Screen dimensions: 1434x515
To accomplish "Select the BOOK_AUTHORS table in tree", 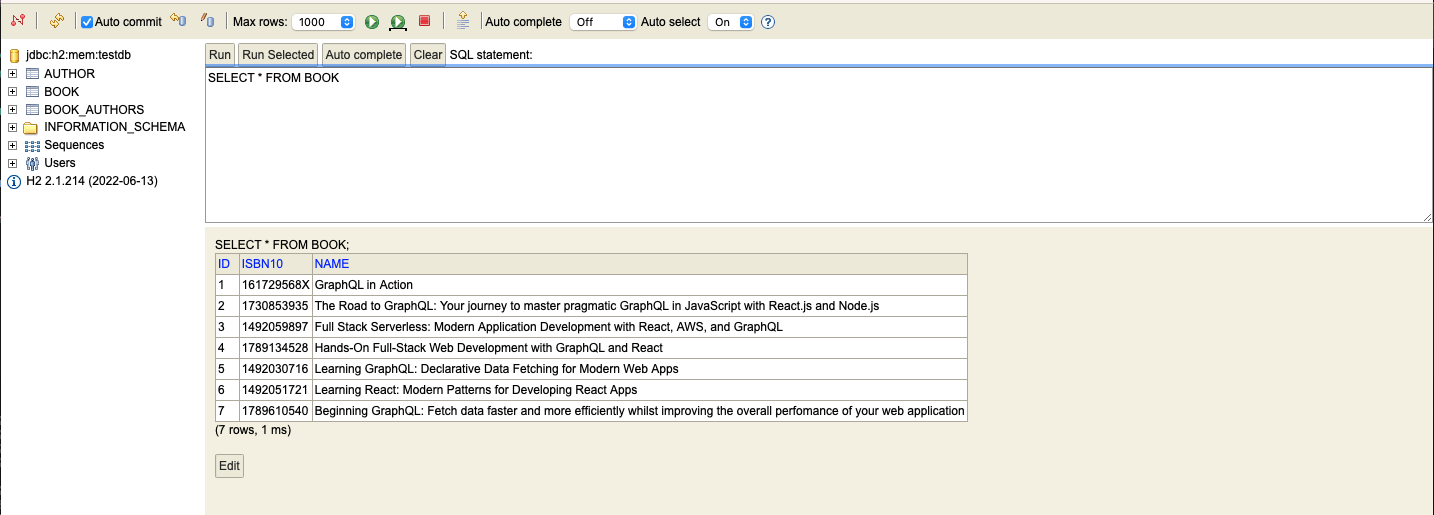I will coord(94,110).
